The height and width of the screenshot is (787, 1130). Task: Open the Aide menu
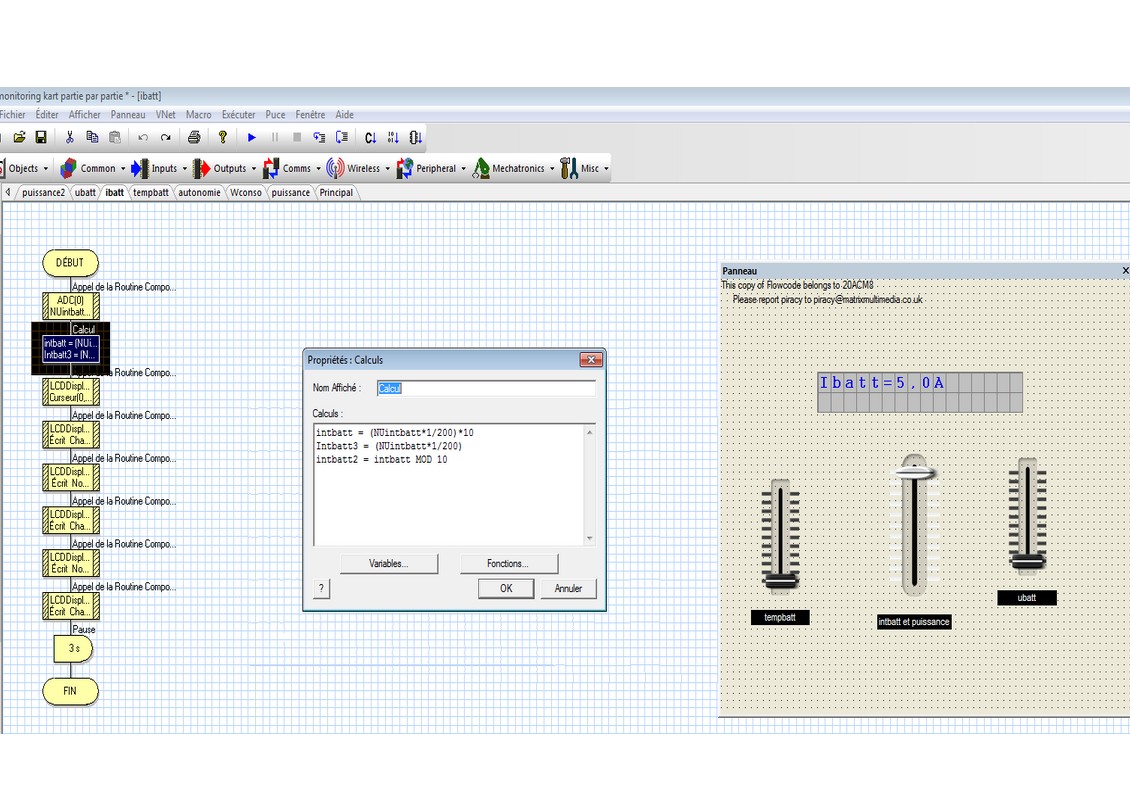(x=344, y=115)
